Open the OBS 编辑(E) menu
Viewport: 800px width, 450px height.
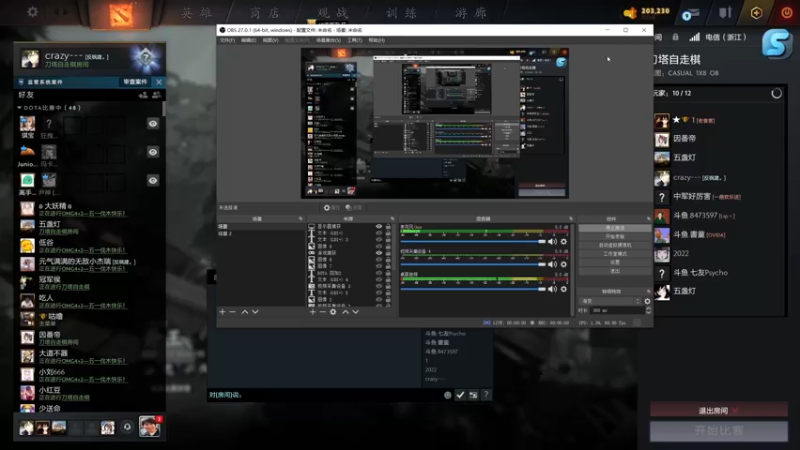click(x=248, y=40)
